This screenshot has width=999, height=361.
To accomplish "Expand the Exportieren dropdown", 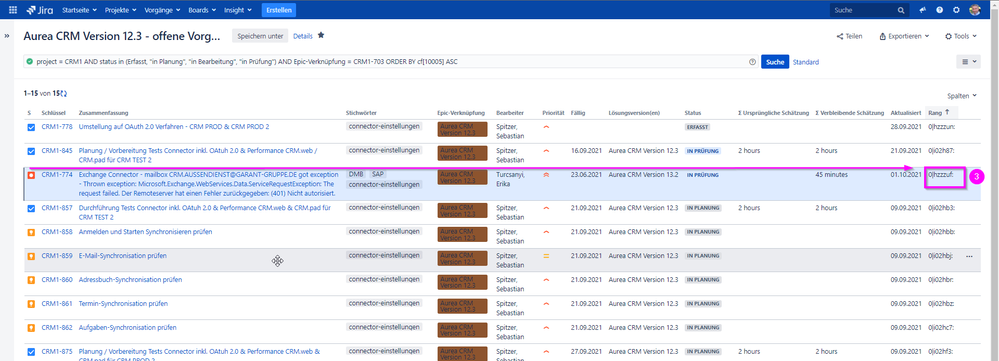I will click(x=904, y=36).
